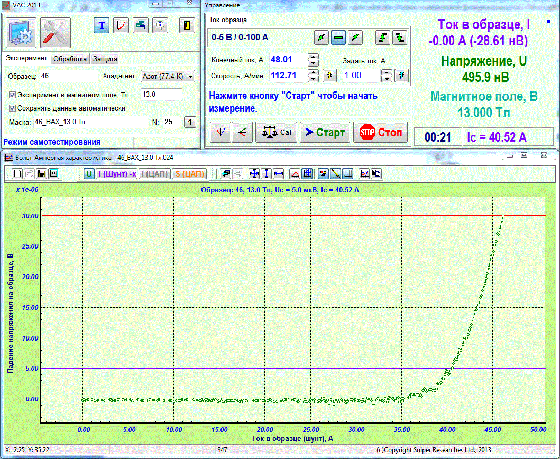Click the horizontal scale arrows icon
The width and height of the screenshot is (560, 459).
point(279,174)
